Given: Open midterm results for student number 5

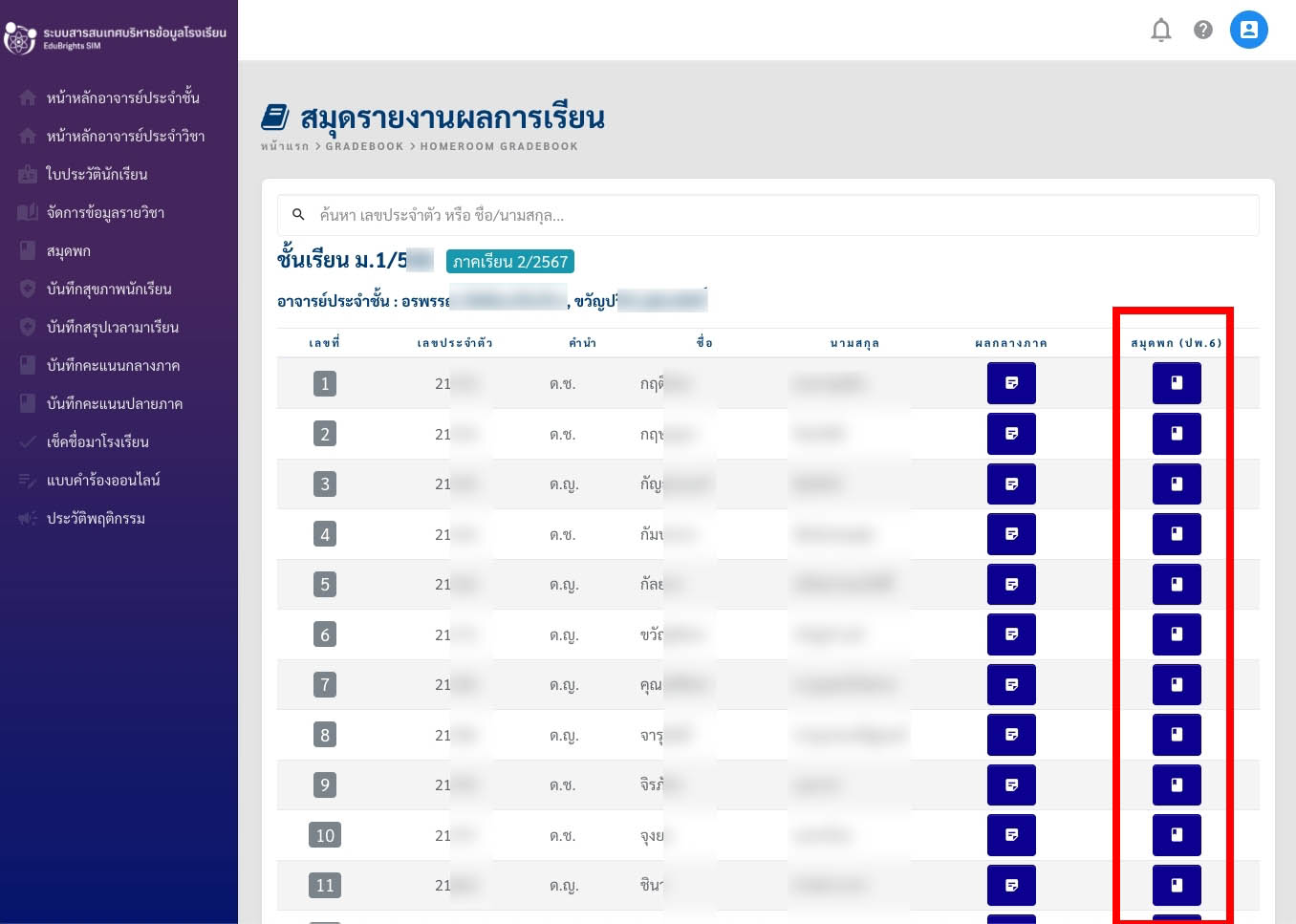Looking at the screenshot, I should (1011, 584).
